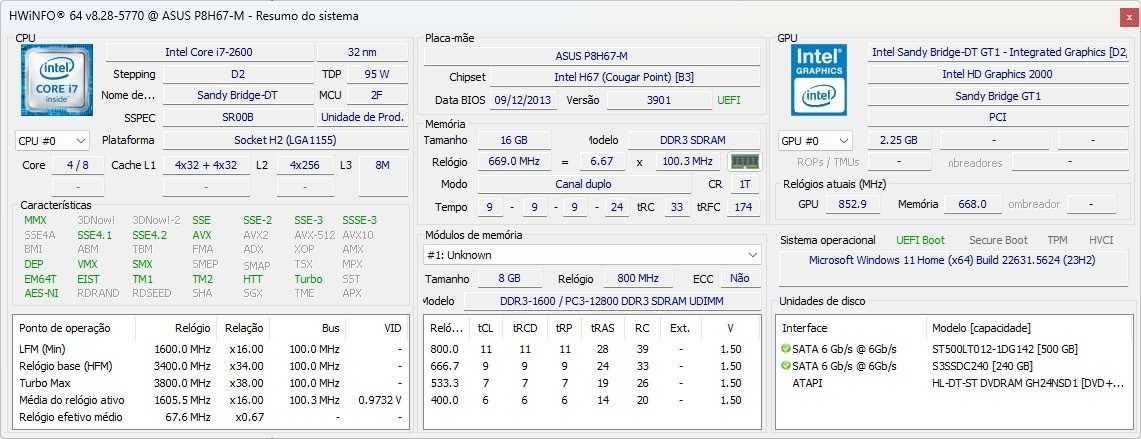Click the ECC Não value
This screenshot has height=439, width=1141.
tap(739, 278)
